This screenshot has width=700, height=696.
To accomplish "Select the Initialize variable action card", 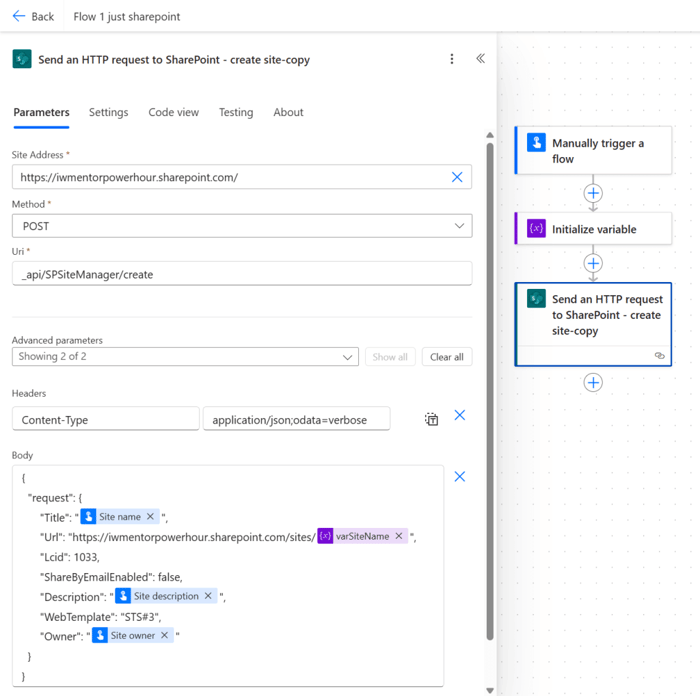I will pos(593,229).
